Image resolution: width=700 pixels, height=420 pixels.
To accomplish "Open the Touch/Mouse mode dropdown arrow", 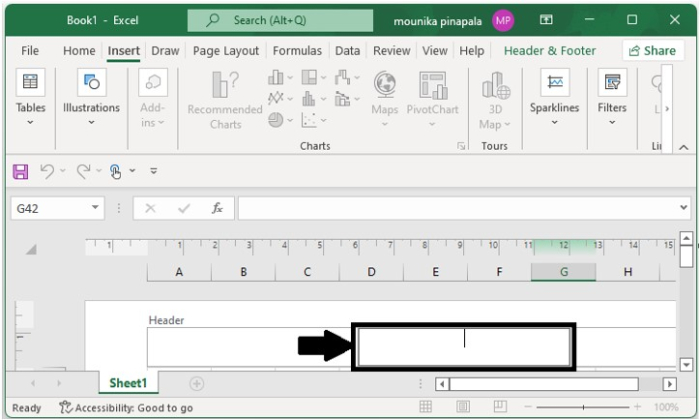I will pyautogui.click(x=132, y=170).
